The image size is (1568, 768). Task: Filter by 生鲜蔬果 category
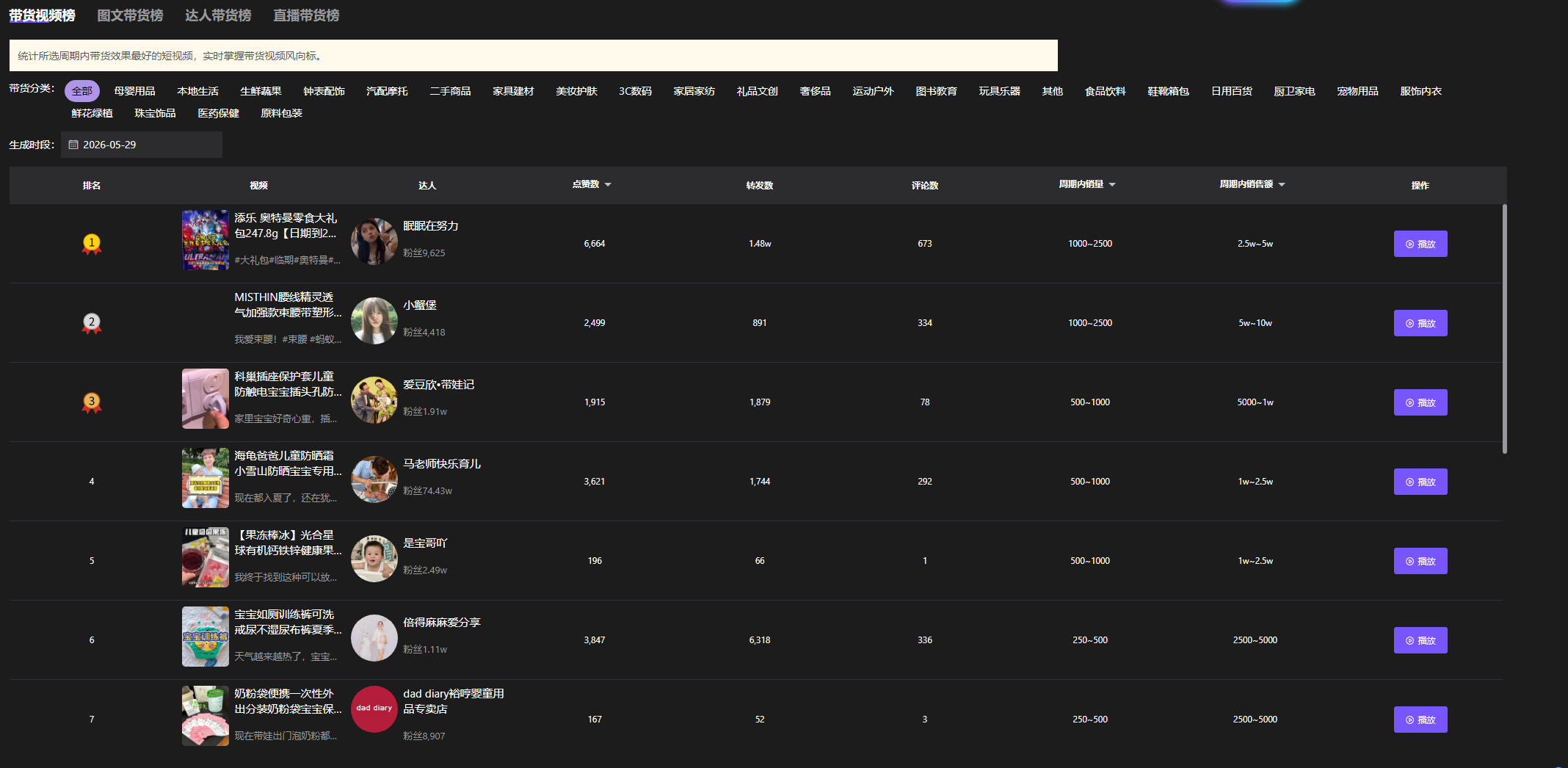pos(261,91)
